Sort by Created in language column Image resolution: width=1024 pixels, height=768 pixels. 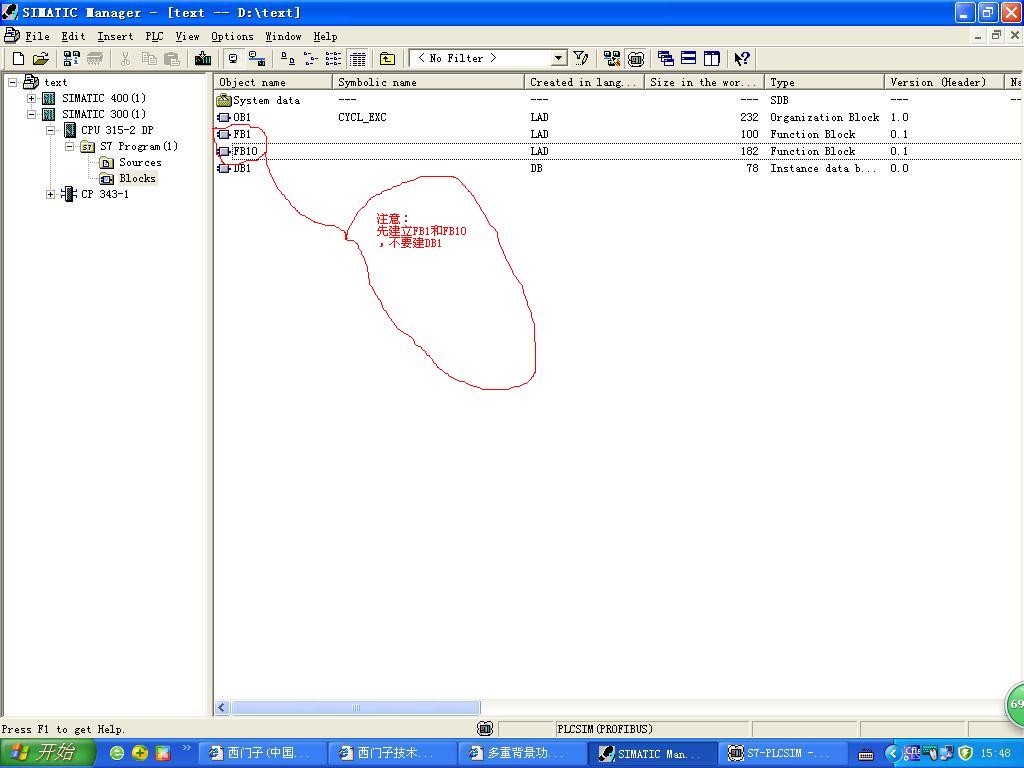tap(584, 82)
